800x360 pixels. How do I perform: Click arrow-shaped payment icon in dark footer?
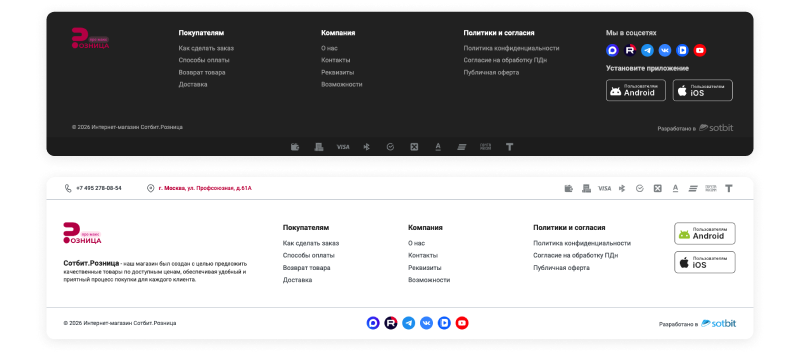[x=366, y=147]
